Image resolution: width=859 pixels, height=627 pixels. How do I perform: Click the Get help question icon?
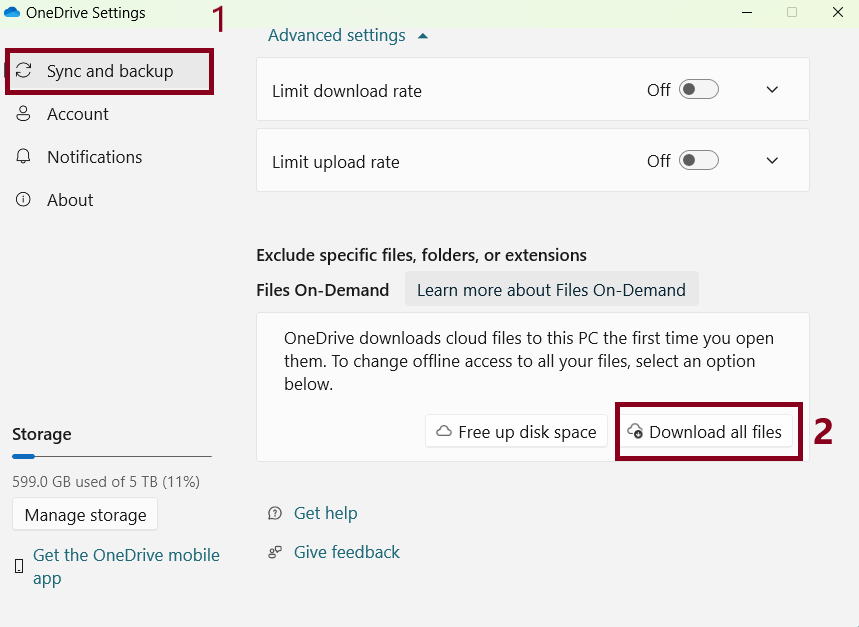[x=275, y=513]
